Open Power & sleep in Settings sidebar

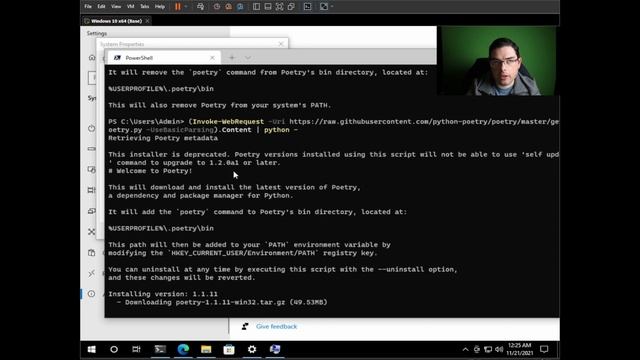click(91, 128)
